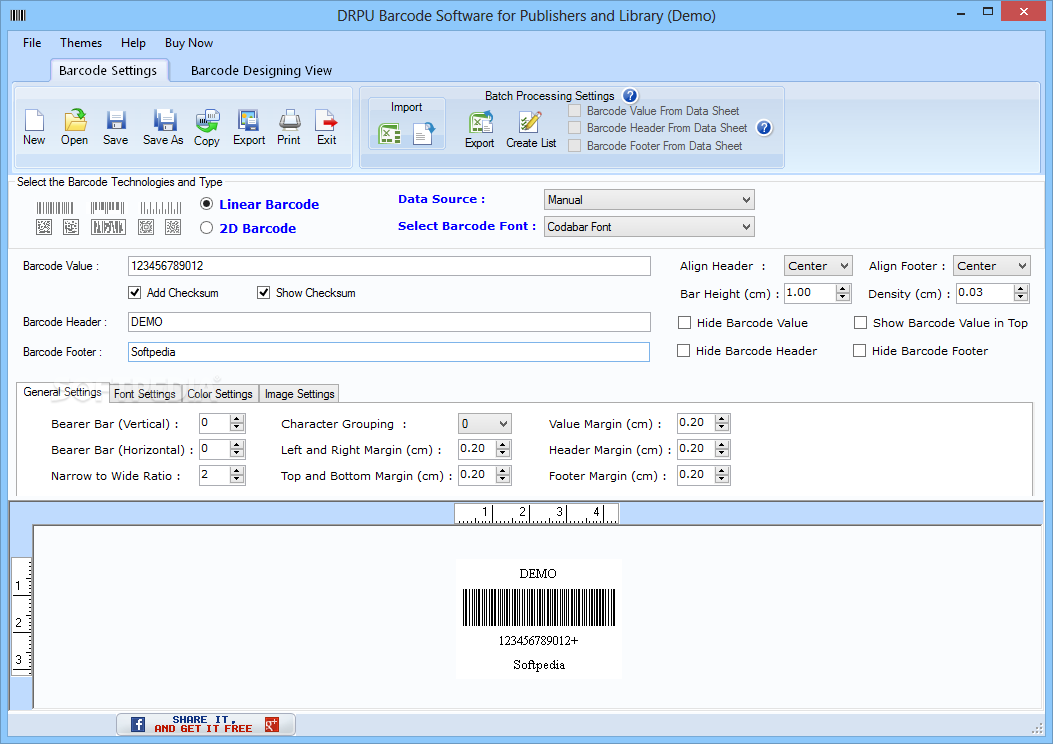The image size is (1053, 744).
Task: Click the Barcode Value input field
Action: point(389,266)
